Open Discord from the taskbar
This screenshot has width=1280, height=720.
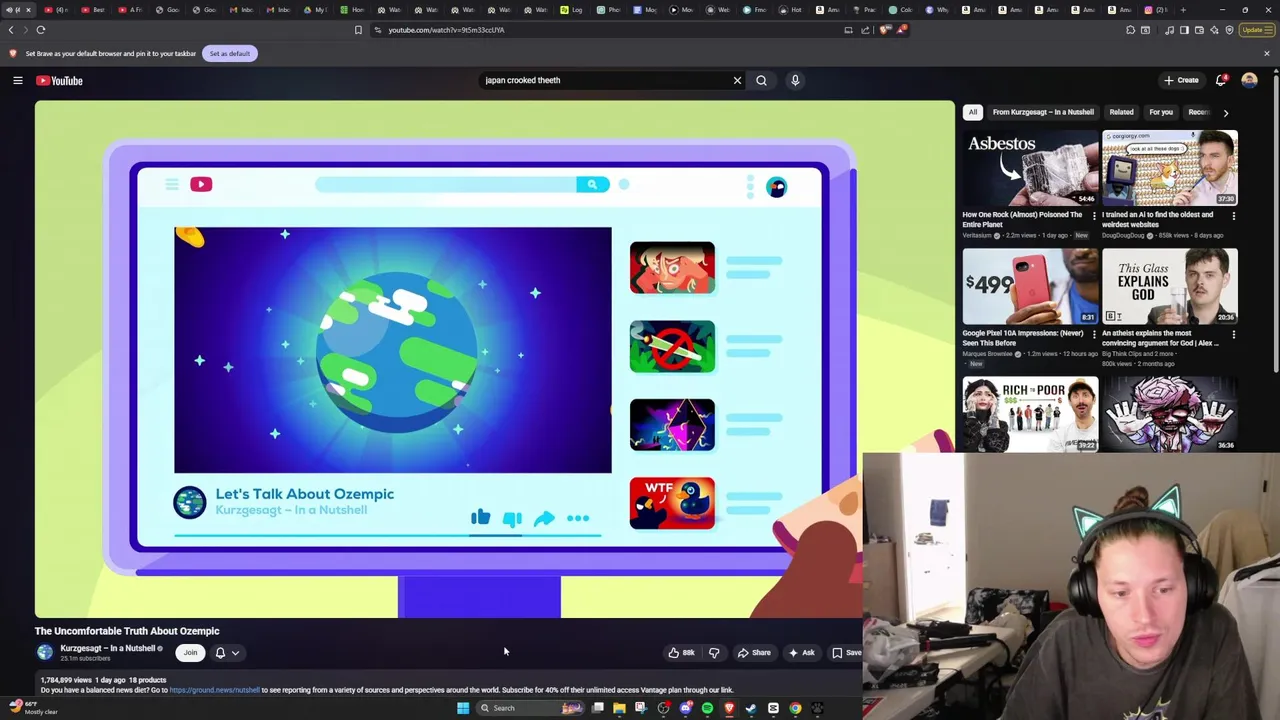point(685,708)
